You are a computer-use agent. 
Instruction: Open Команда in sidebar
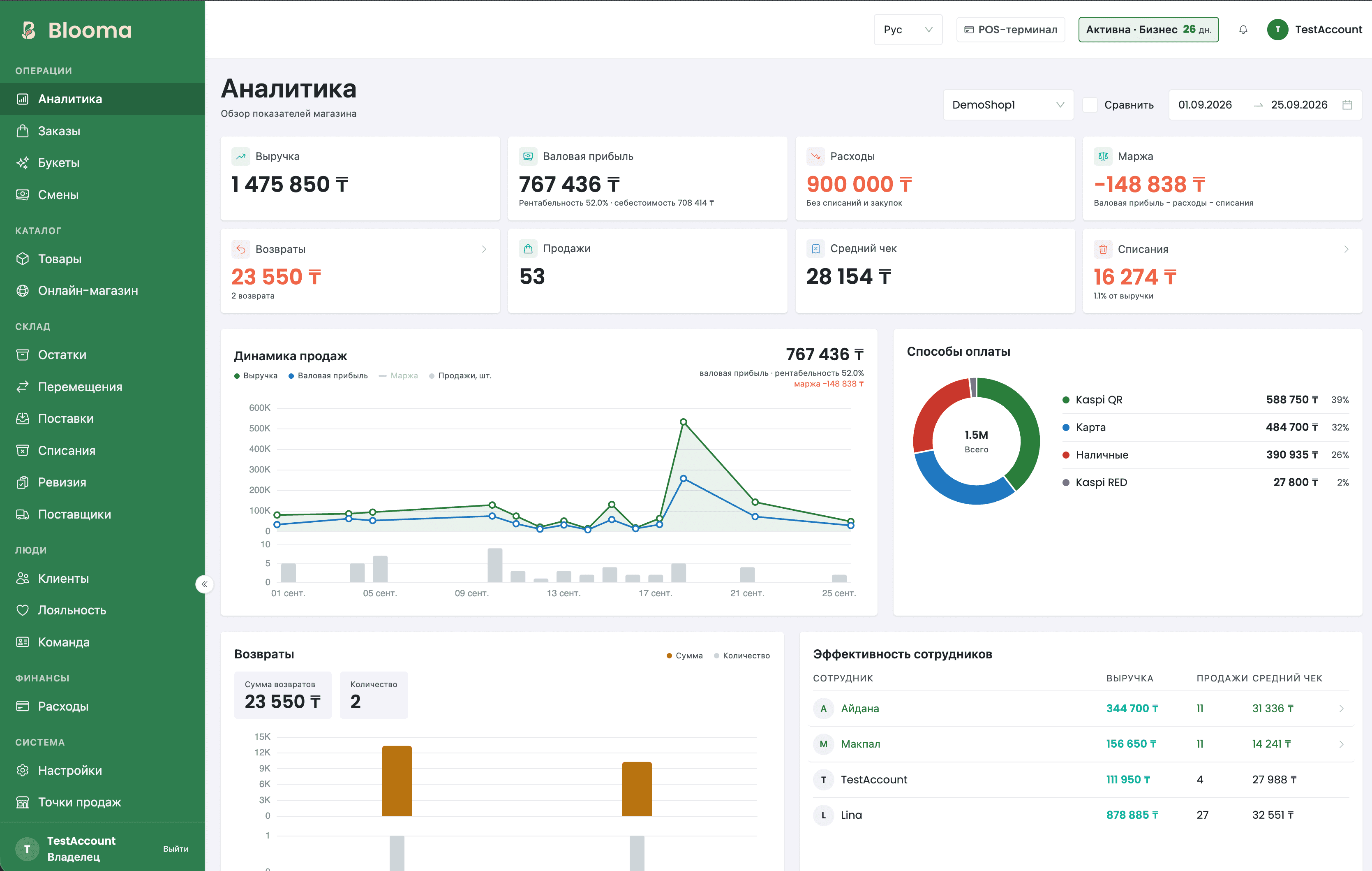point(102,642)
